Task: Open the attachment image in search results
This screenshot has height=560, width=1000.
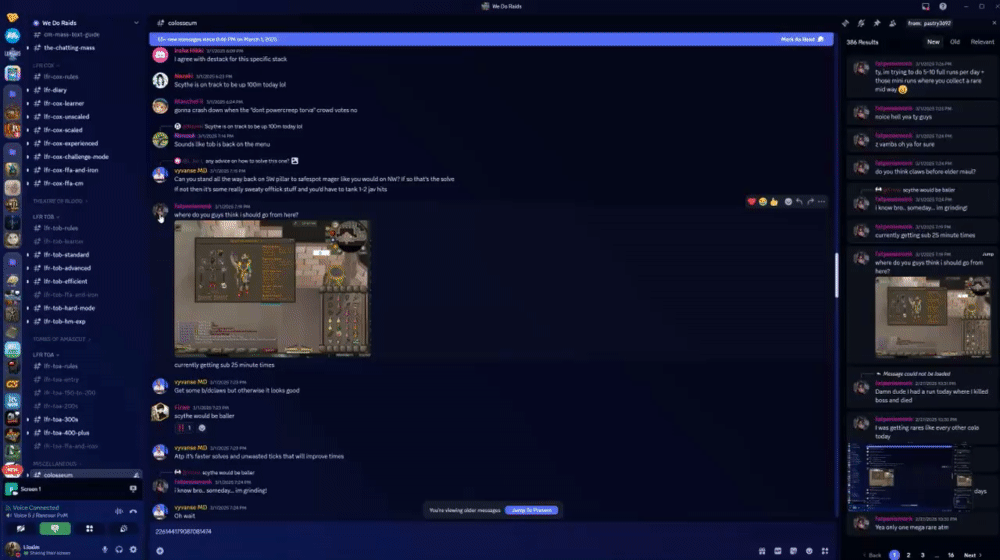Action: [933, 317]
